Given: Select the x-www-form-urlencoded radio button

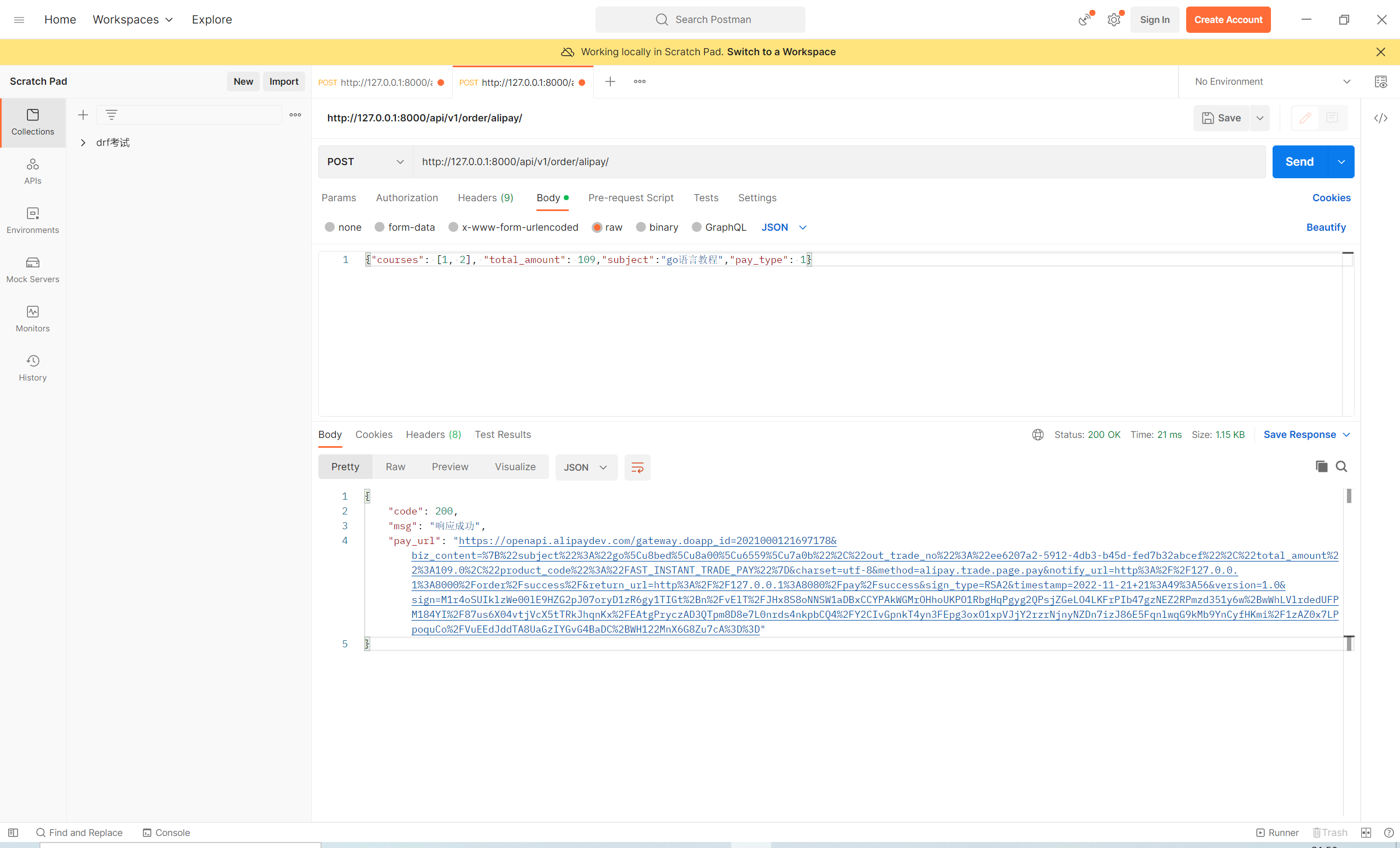Looking at the screenshot, I should (x=453, y=227).
